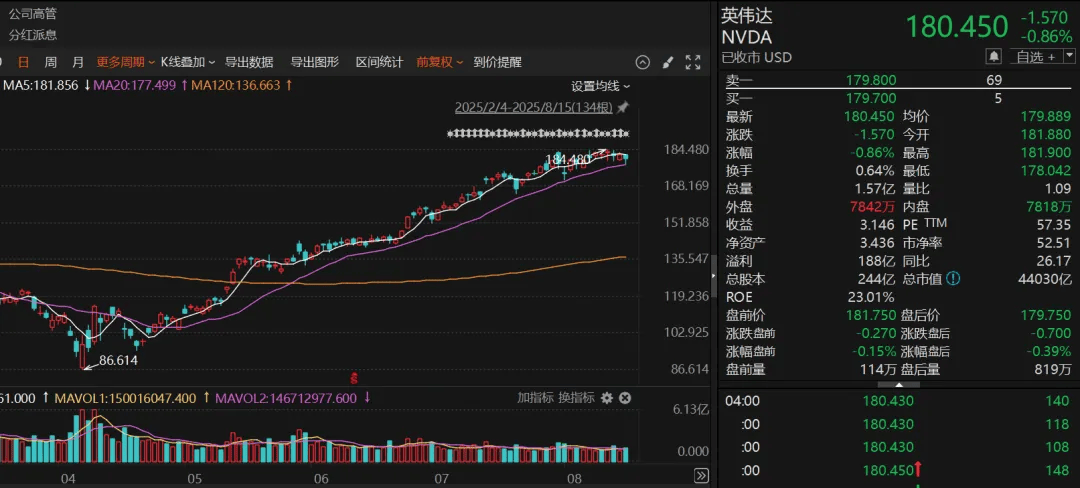Open the 更多周期 period dropdown

tap(125, 62)
